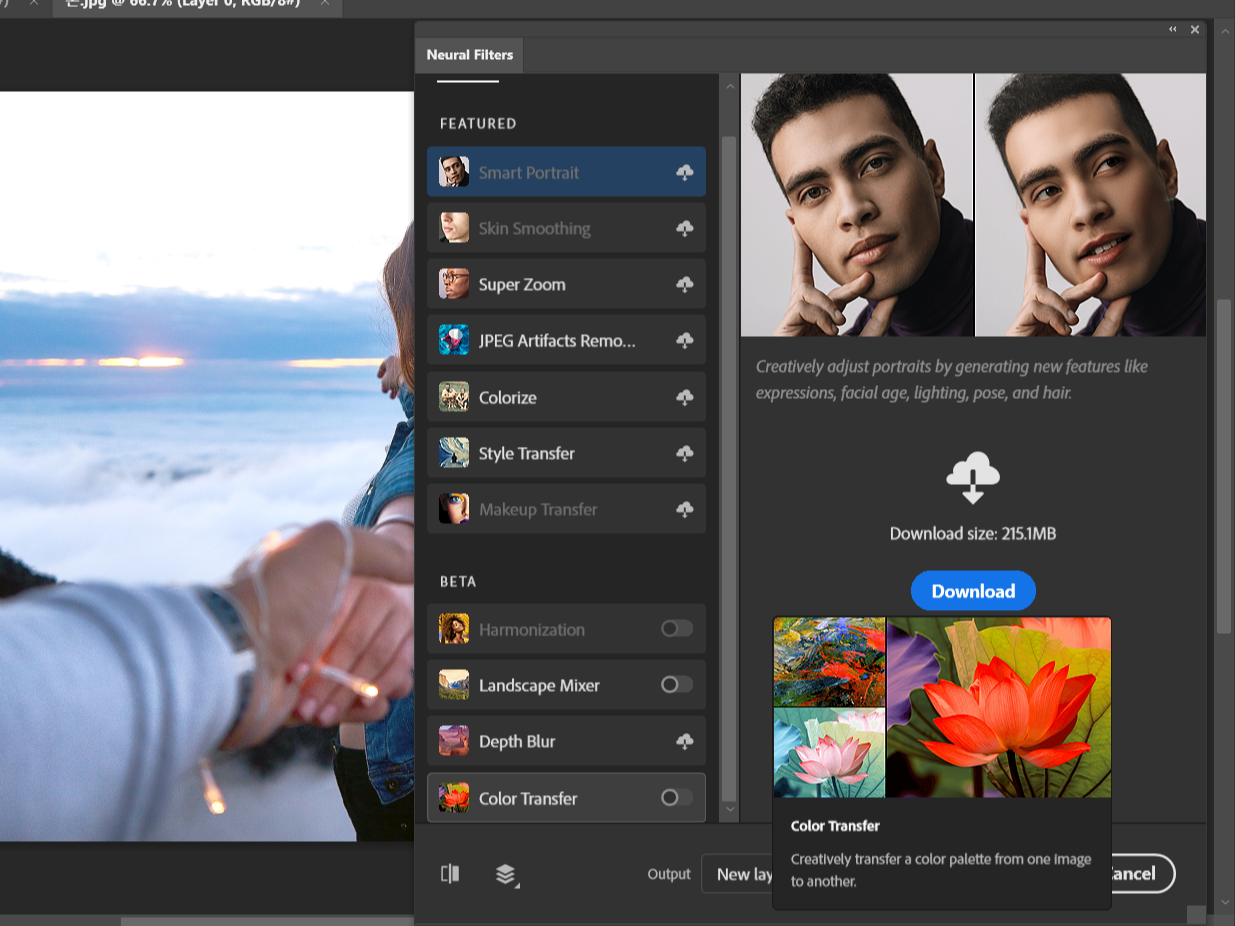The height and width of the screenshot is (926, 1235).
Task: Close the inactive document tab at left
Action: 35,5
